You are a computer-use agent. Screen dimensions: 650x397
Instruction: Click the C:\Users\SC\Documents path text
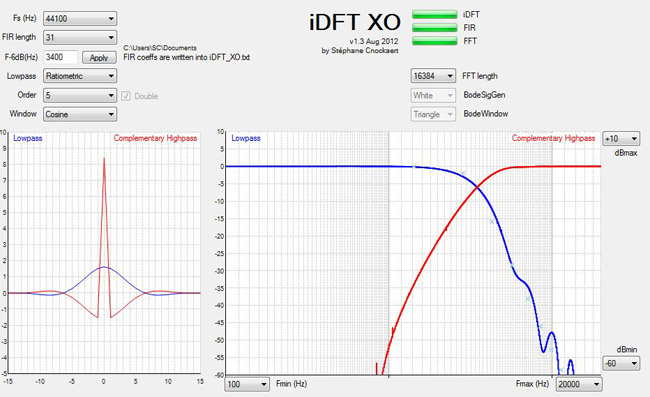(x=160, y=48)
